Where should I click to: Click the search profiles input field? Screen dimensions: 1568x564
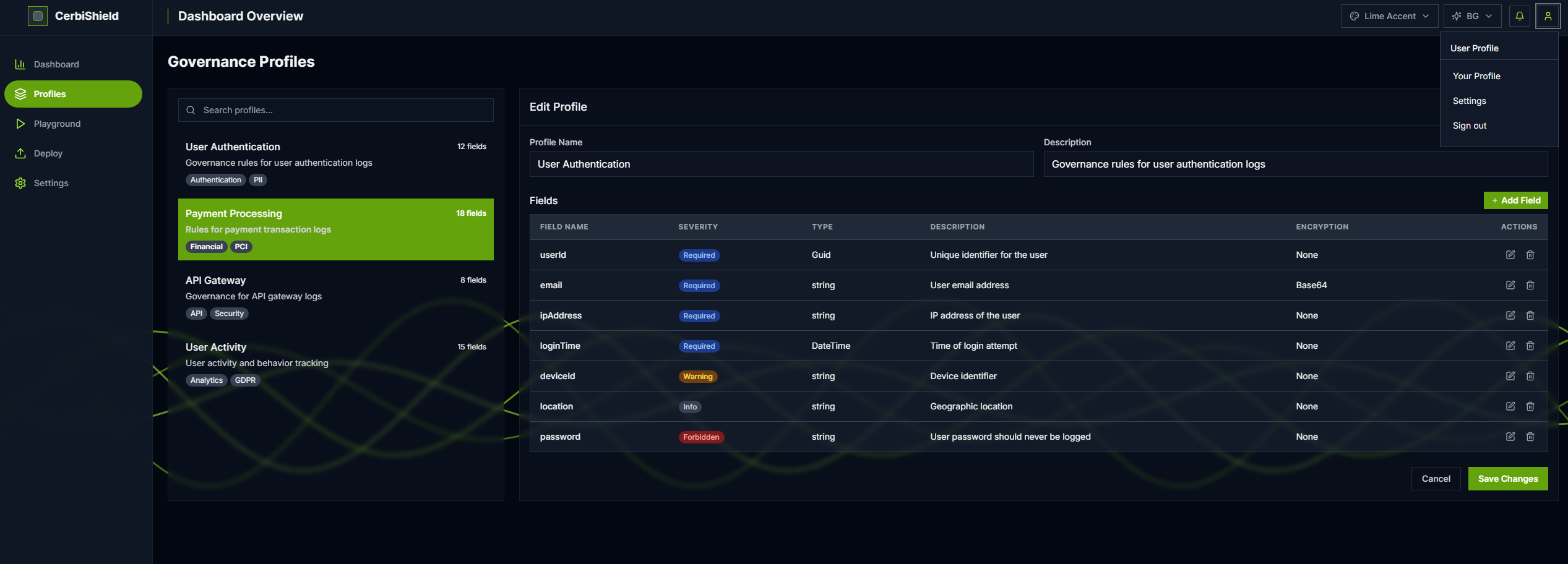335,110
